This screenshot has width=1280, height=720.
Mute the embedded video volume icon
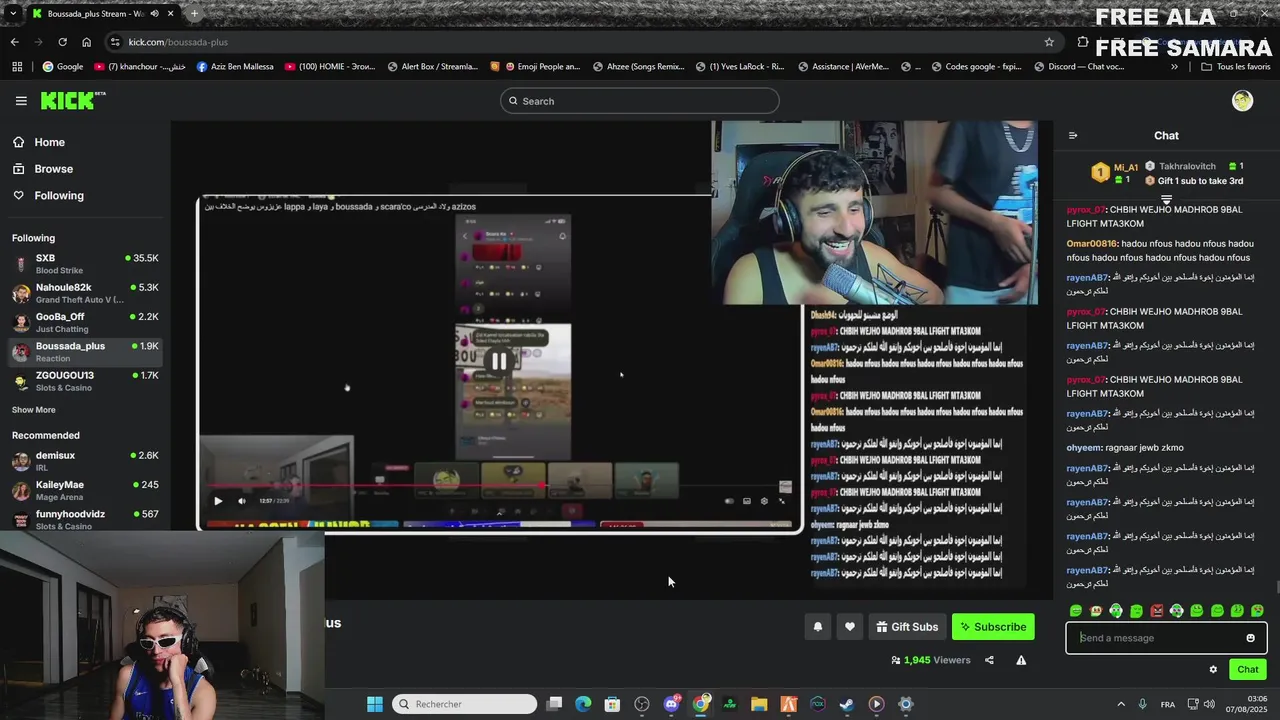point(241,501)
